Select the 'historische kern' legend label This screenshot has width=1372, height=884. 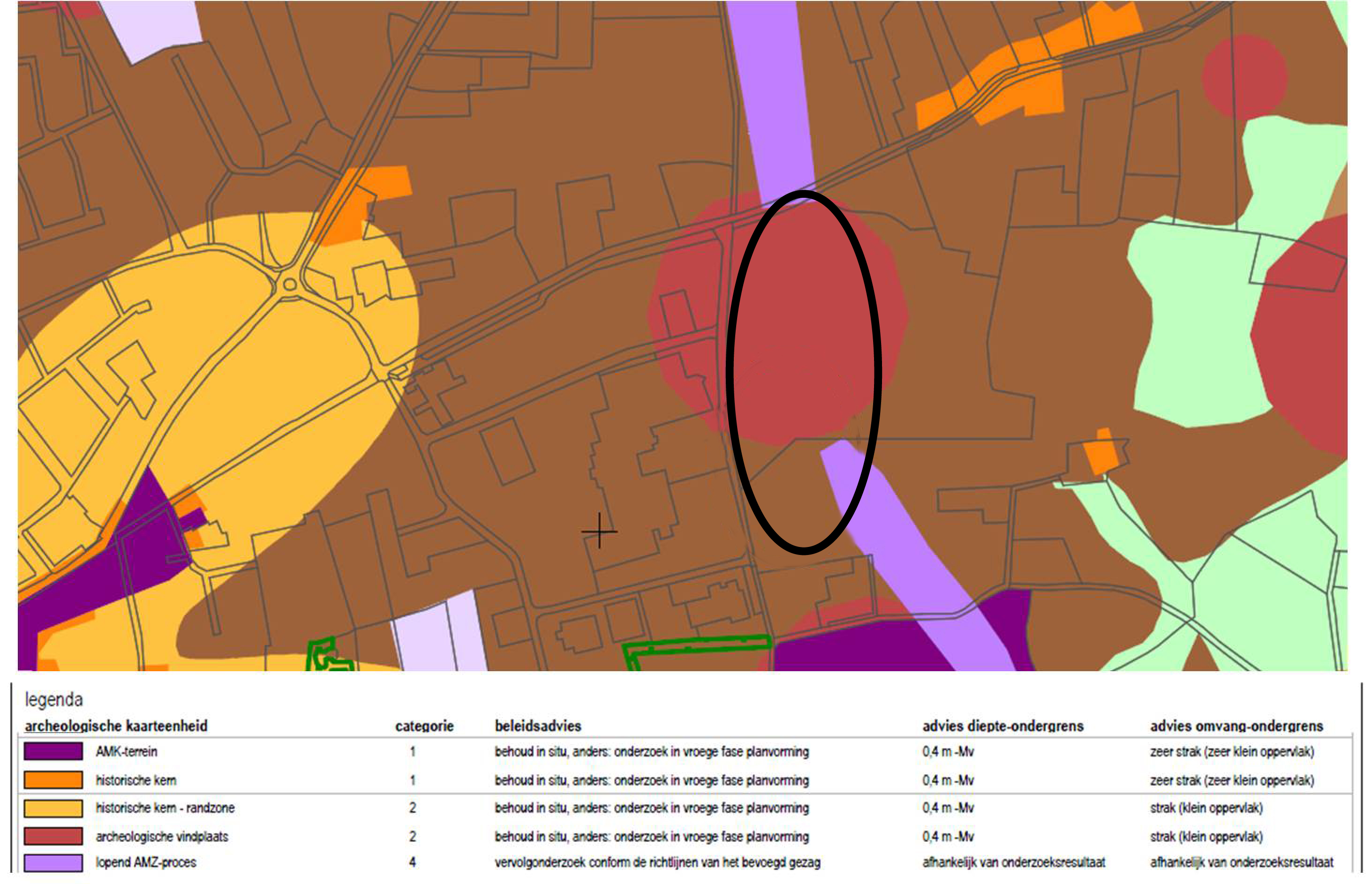click(x=136, y=780)
